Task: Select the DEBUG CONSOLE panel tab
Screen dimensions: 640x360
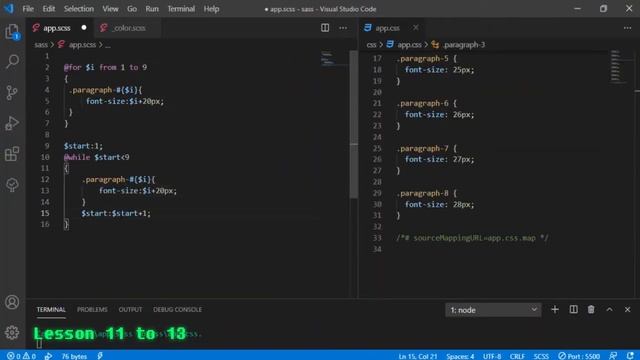Action: point(178,309)
